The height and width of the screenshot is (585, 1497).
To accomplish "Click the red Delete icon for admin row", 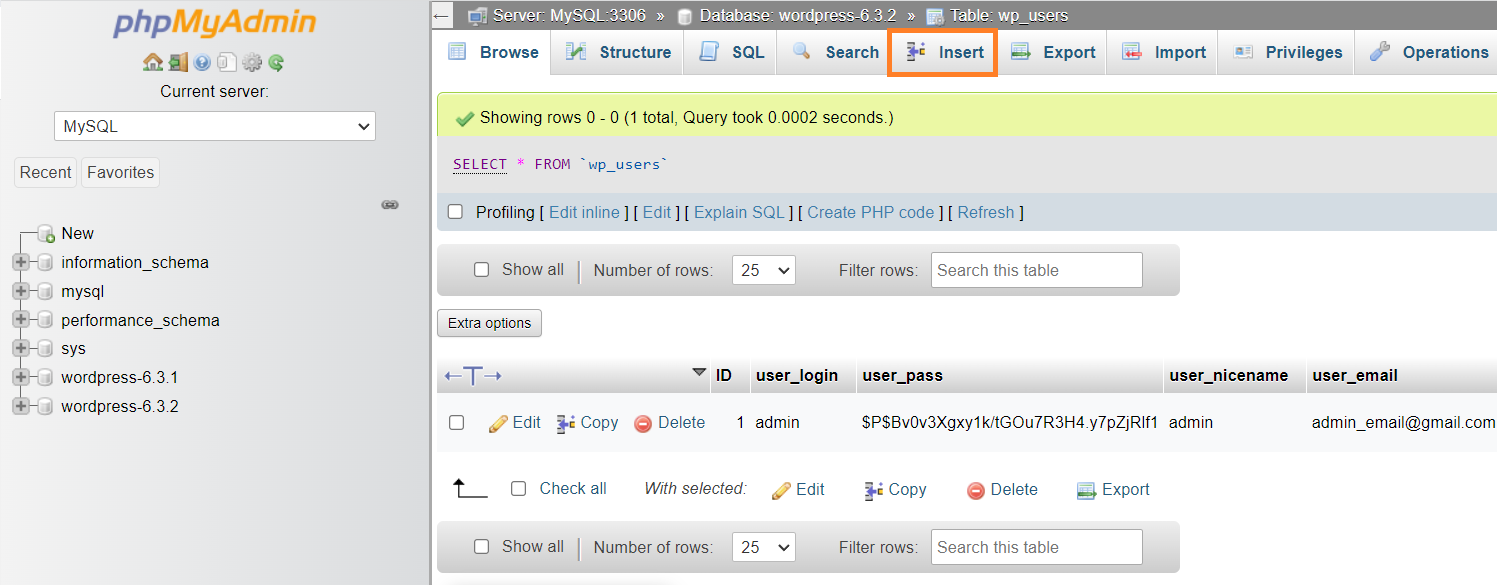I will click(643, 423).
